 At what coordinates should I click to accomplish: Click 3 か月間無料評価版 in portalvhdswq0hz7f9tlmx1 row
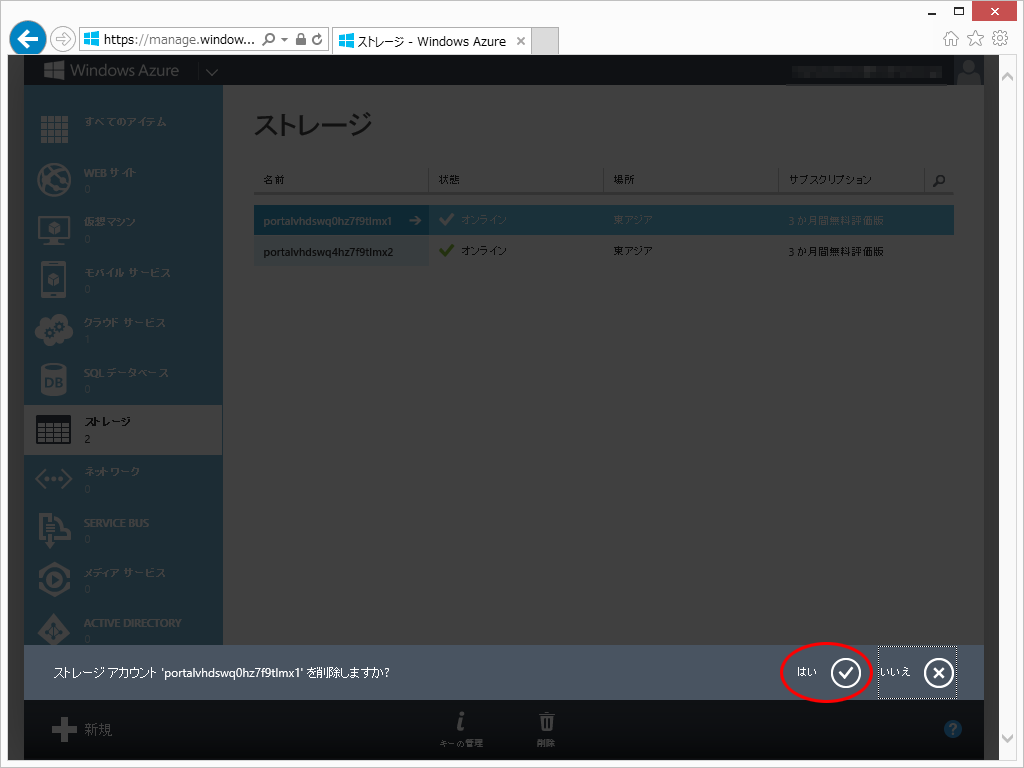[835, 221]
